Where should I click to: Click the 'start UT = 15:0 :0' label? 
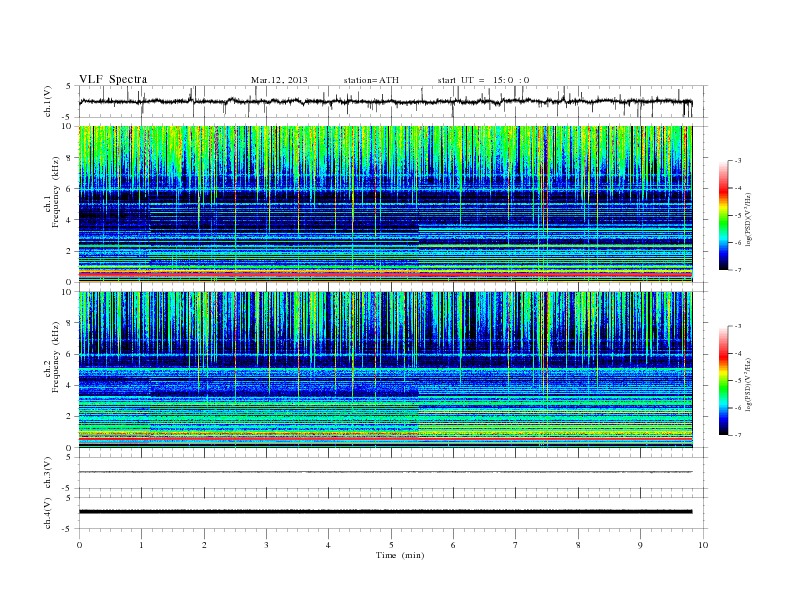tap(483, 80)
